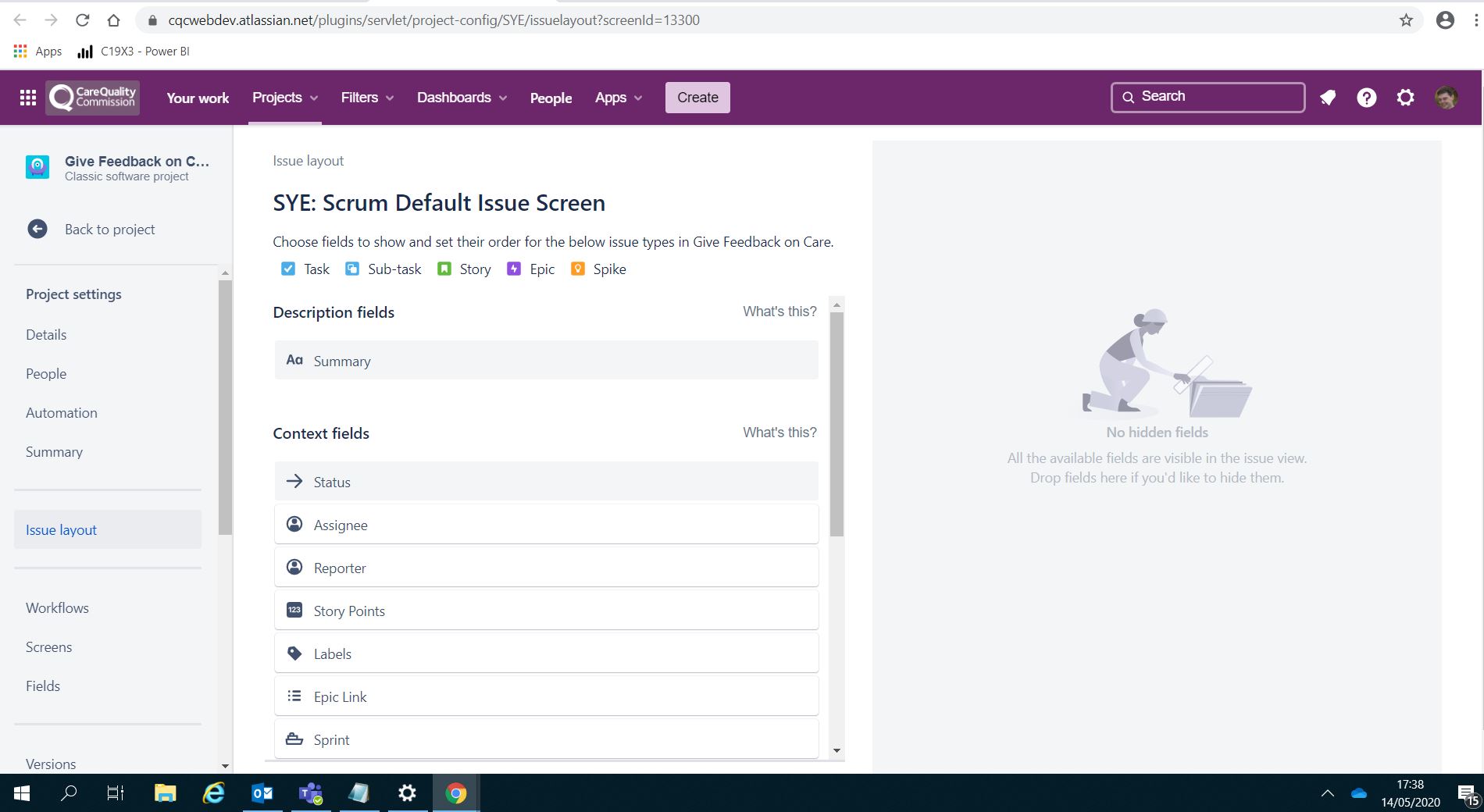
Task: Click into the Search field
Action: coord(1208,97)
